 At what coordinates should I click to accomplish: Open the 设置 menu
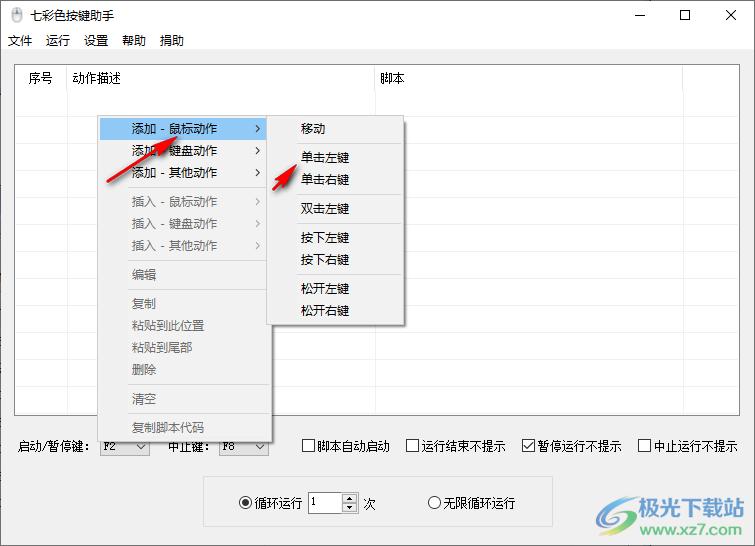coord(96,41)
